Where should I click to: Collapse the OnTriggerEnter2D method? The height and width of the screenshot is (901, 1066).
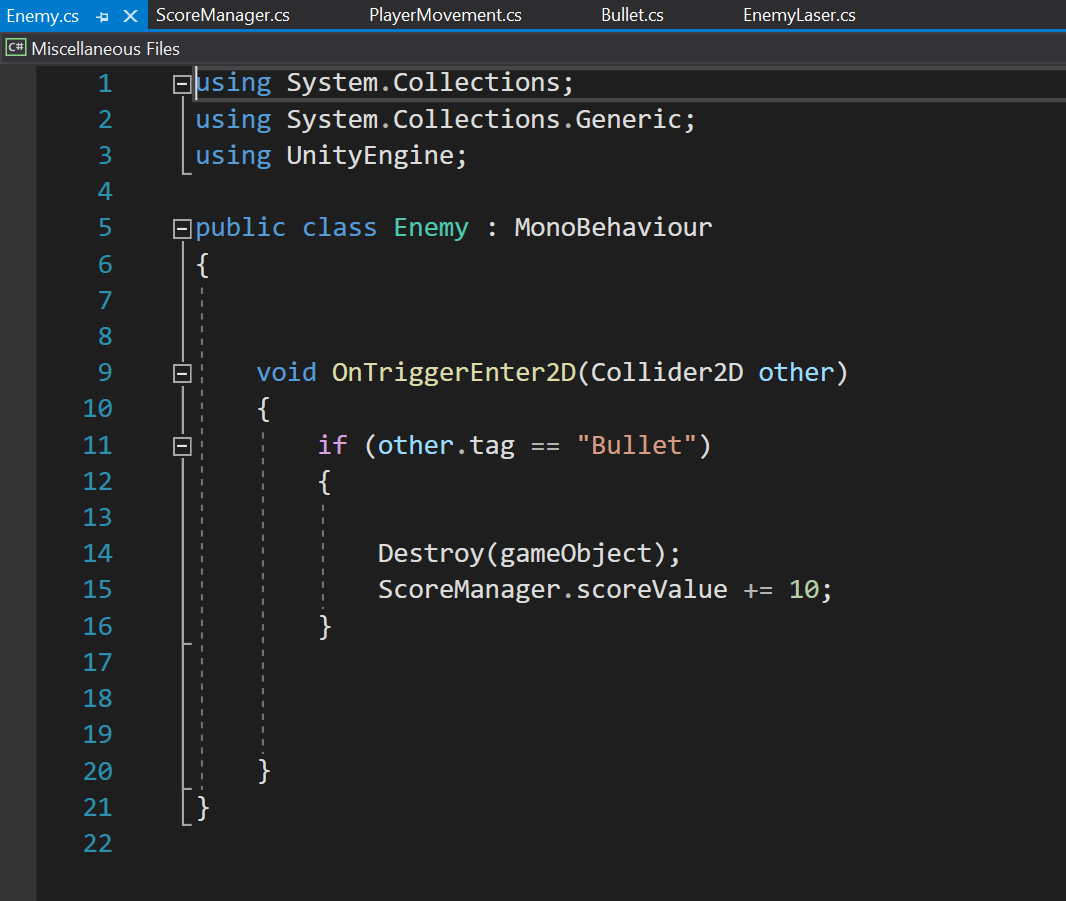tap(182, 373)
